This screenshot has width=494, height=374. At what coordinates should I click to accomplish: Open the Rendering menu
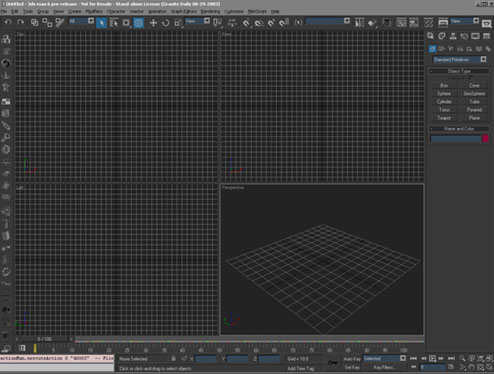tap(210, 11)
